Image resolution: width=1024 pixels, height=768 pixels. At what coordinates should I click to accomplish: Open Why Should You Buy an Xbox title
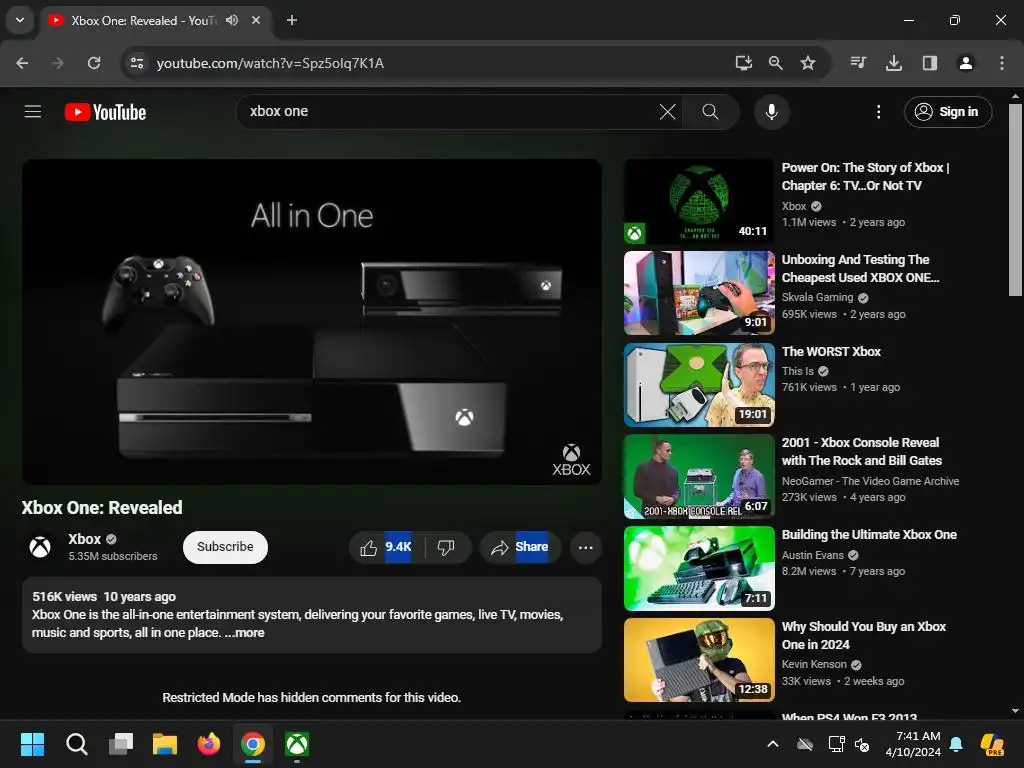tap(863, 635)
